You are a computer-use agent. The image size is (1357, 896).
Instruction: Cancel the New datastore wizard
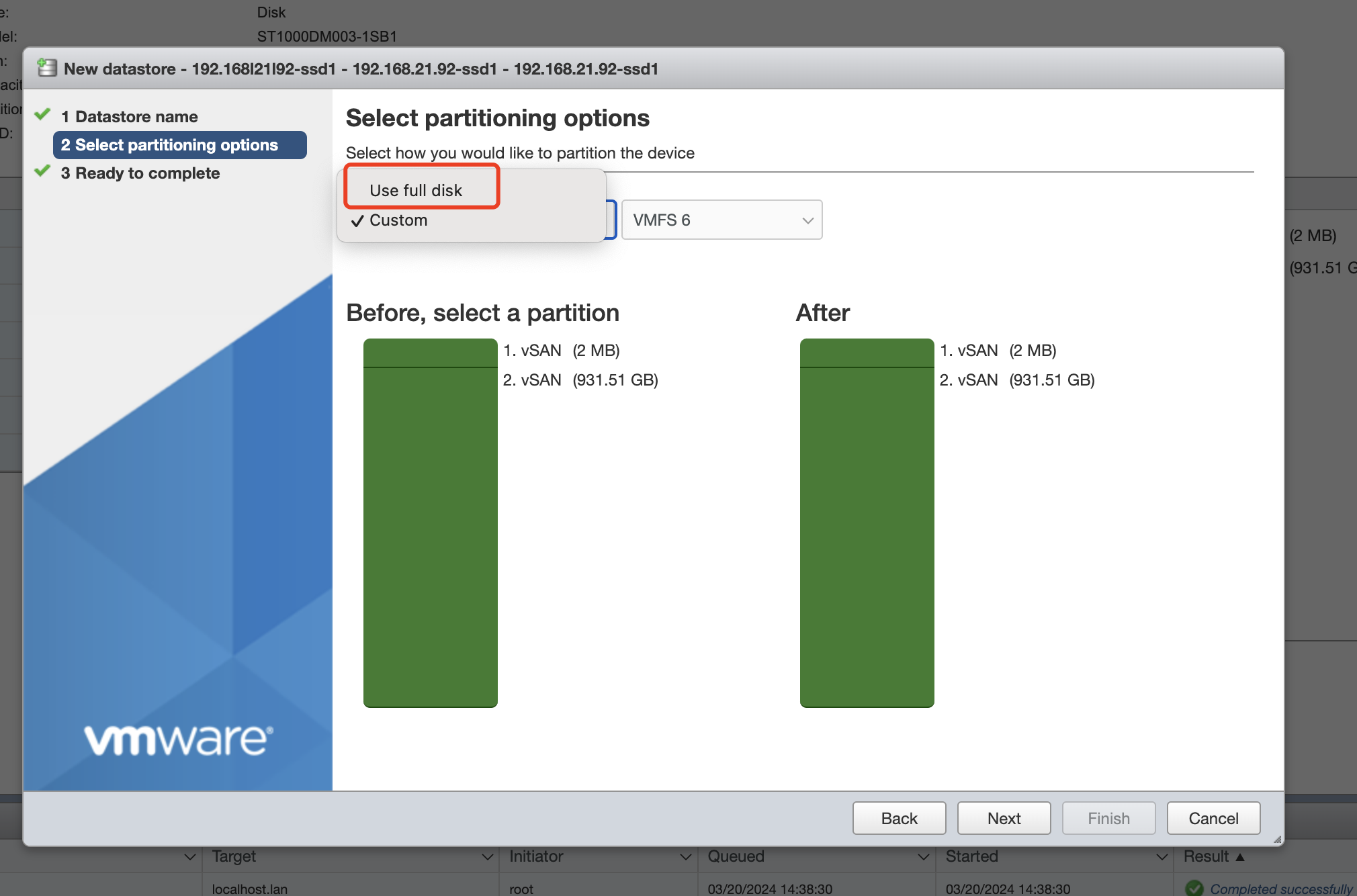(1213, 818)
